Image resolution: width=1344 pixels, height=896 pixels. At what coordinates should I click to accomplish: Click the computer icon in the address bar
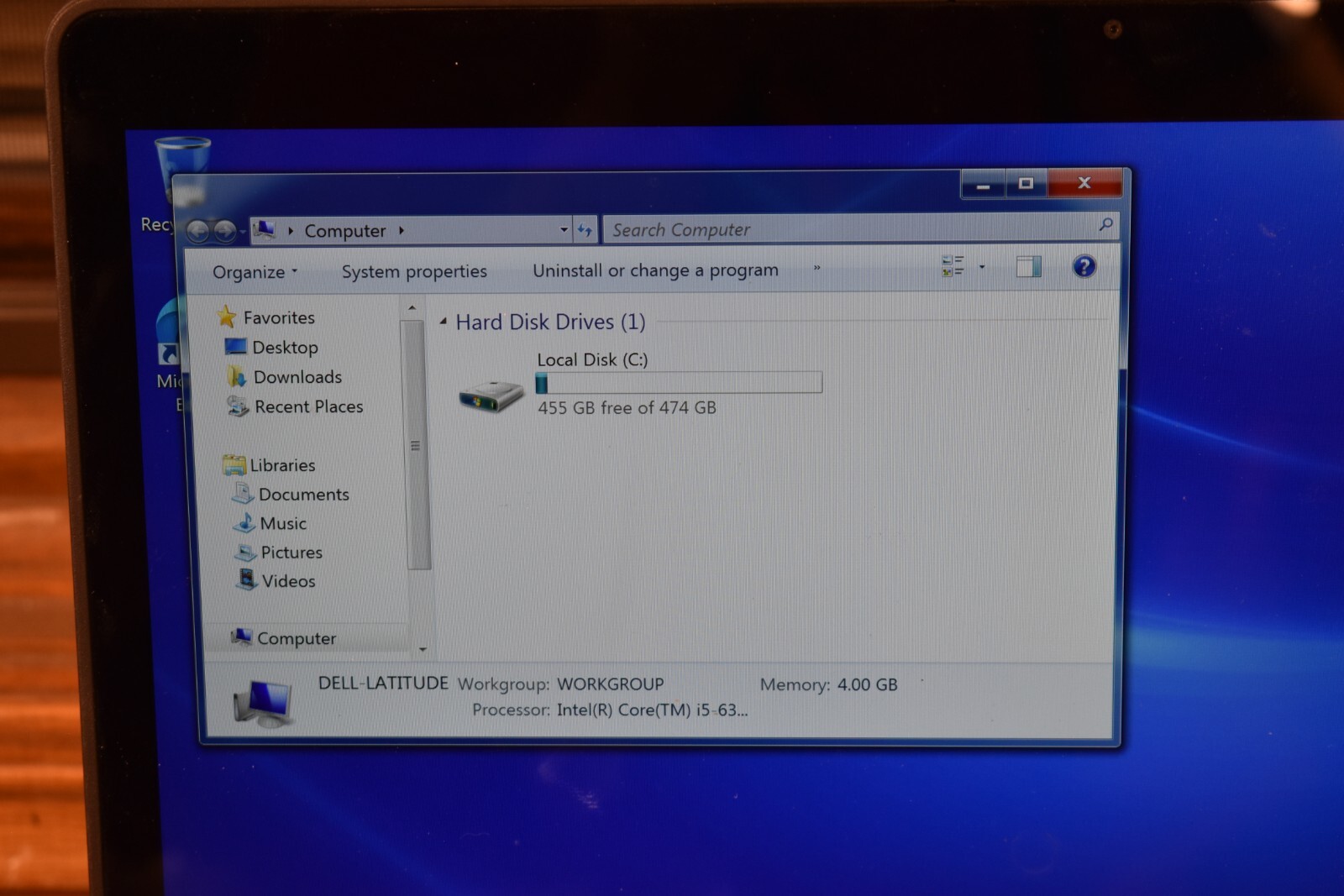pyautogui.click(x=265, y=229)
